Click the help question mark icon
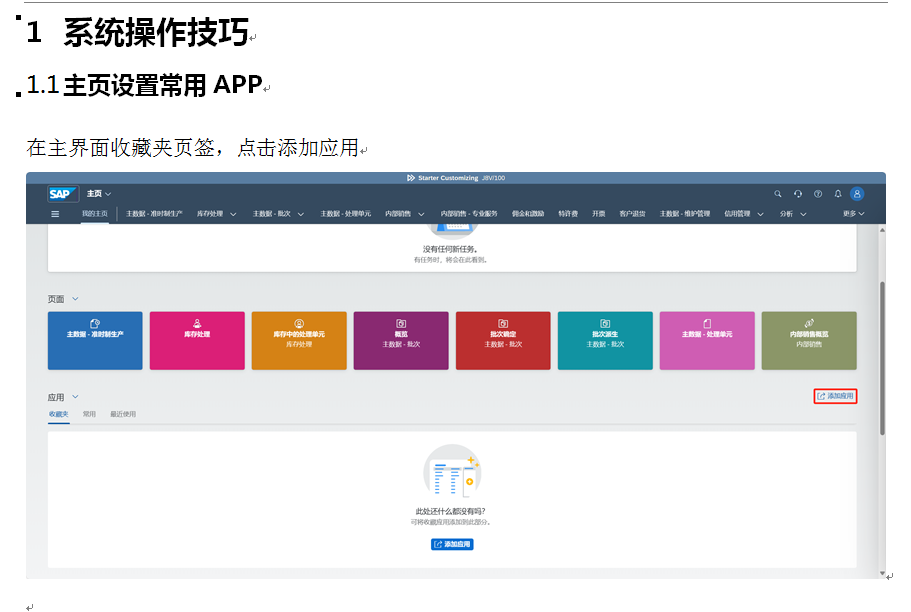The height and width of the screenshot is (612, 911). [818, 194]
